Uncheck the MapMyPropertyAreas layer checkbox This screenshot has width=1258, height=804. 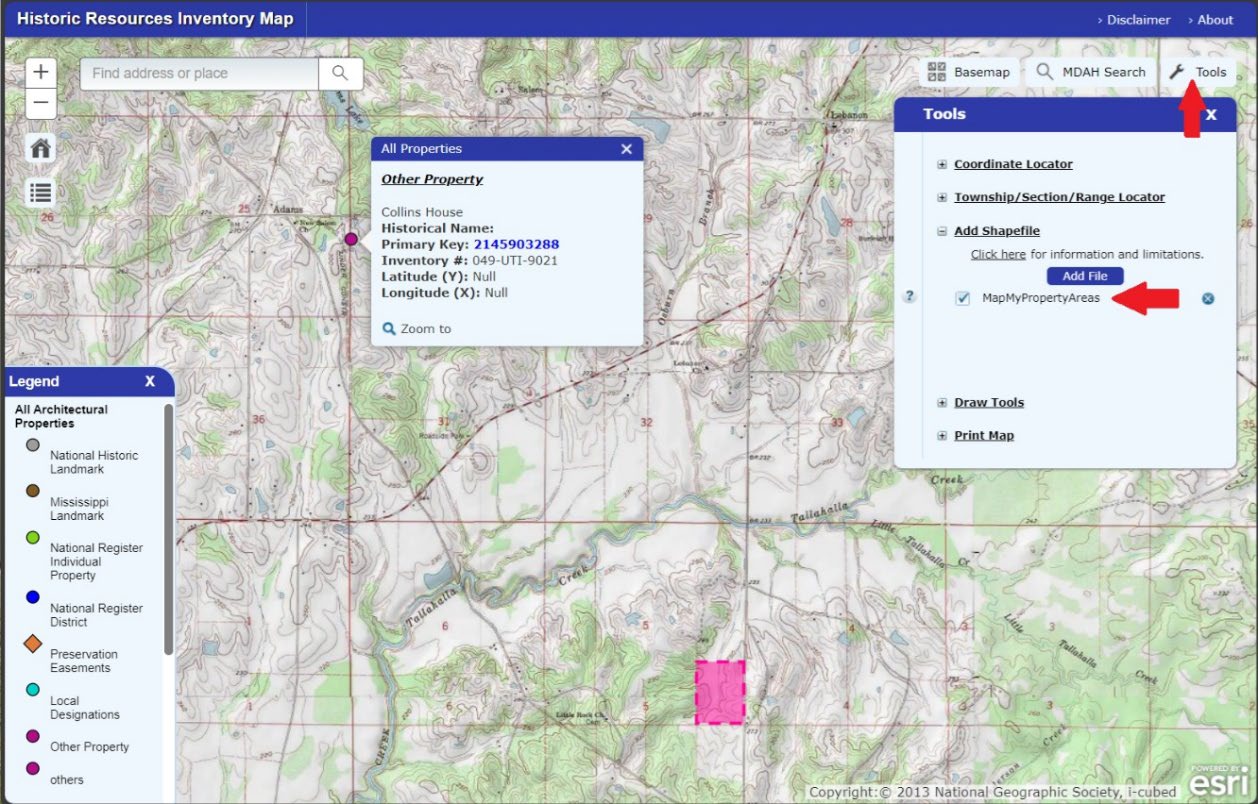click(962, 298)
